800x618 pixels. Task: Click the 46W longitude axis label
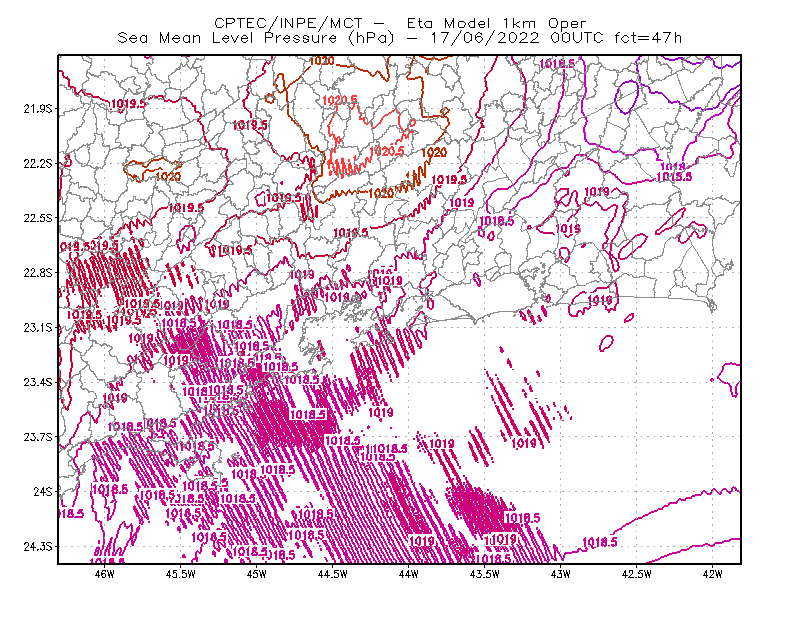(x=105, y=574)
